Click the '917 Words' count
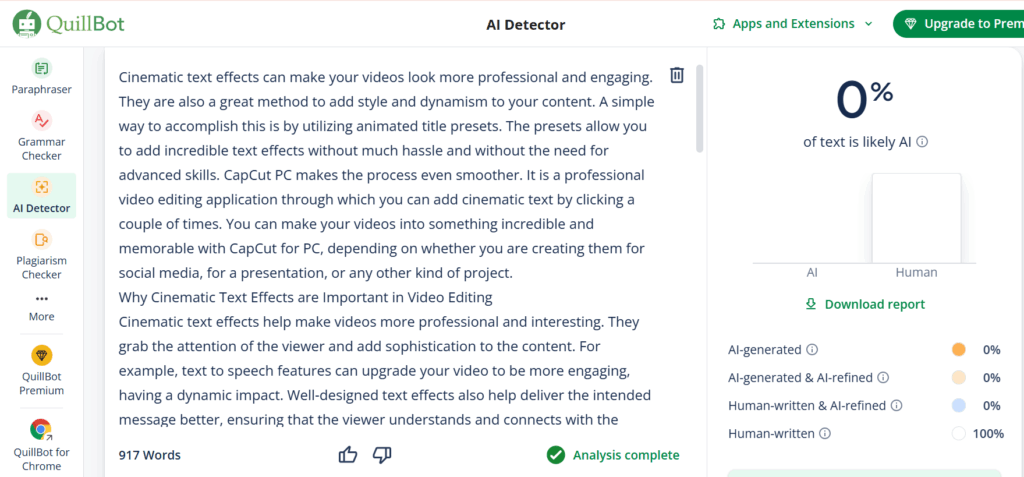 [x=150, y=455]
